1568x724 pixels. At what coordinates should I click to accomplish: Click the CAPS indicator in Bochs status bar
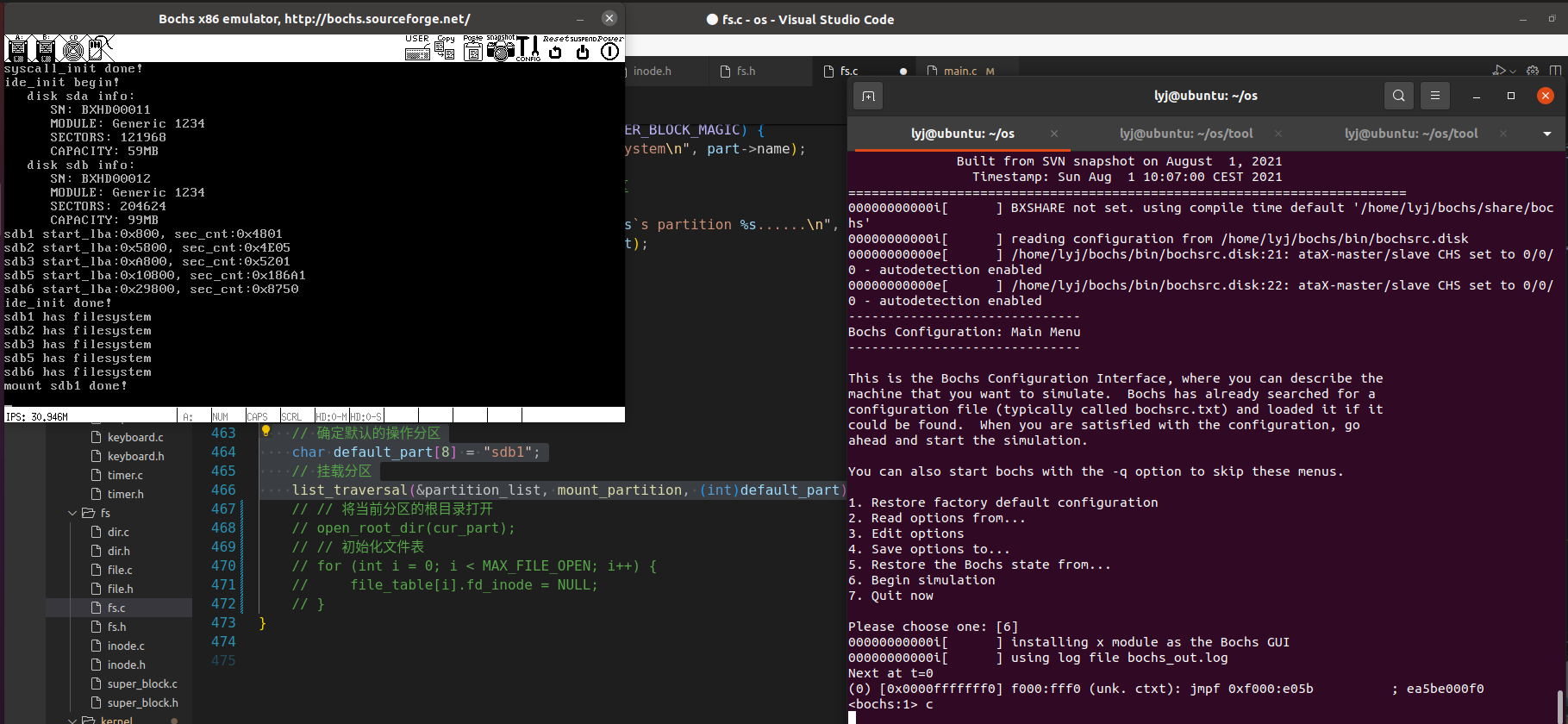pyautogui.click(x=257, y=416)
